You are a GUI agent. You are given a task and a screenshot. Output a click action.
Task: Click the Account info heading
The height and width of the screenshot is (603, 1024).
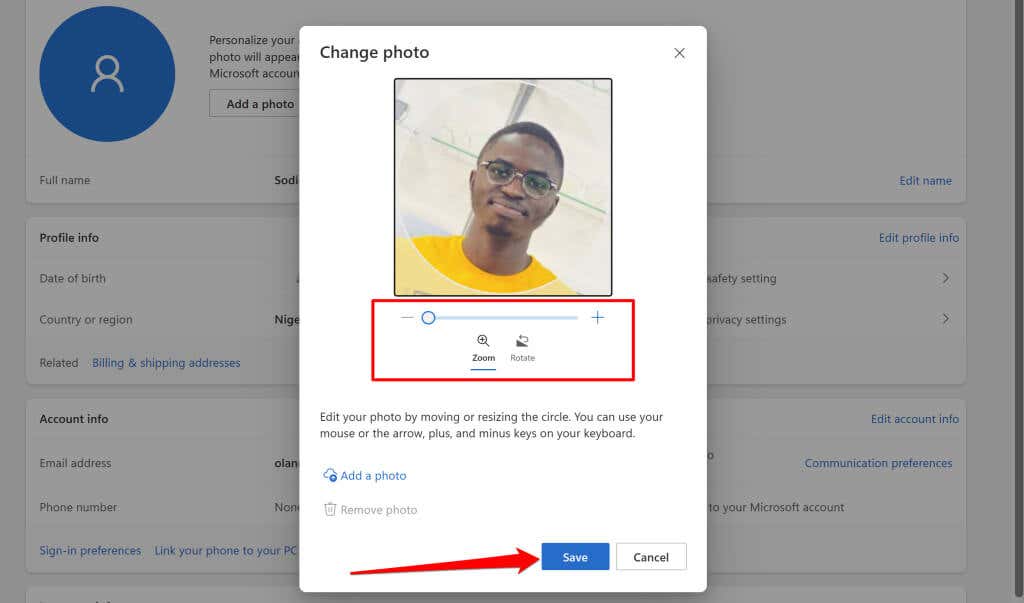74,419
